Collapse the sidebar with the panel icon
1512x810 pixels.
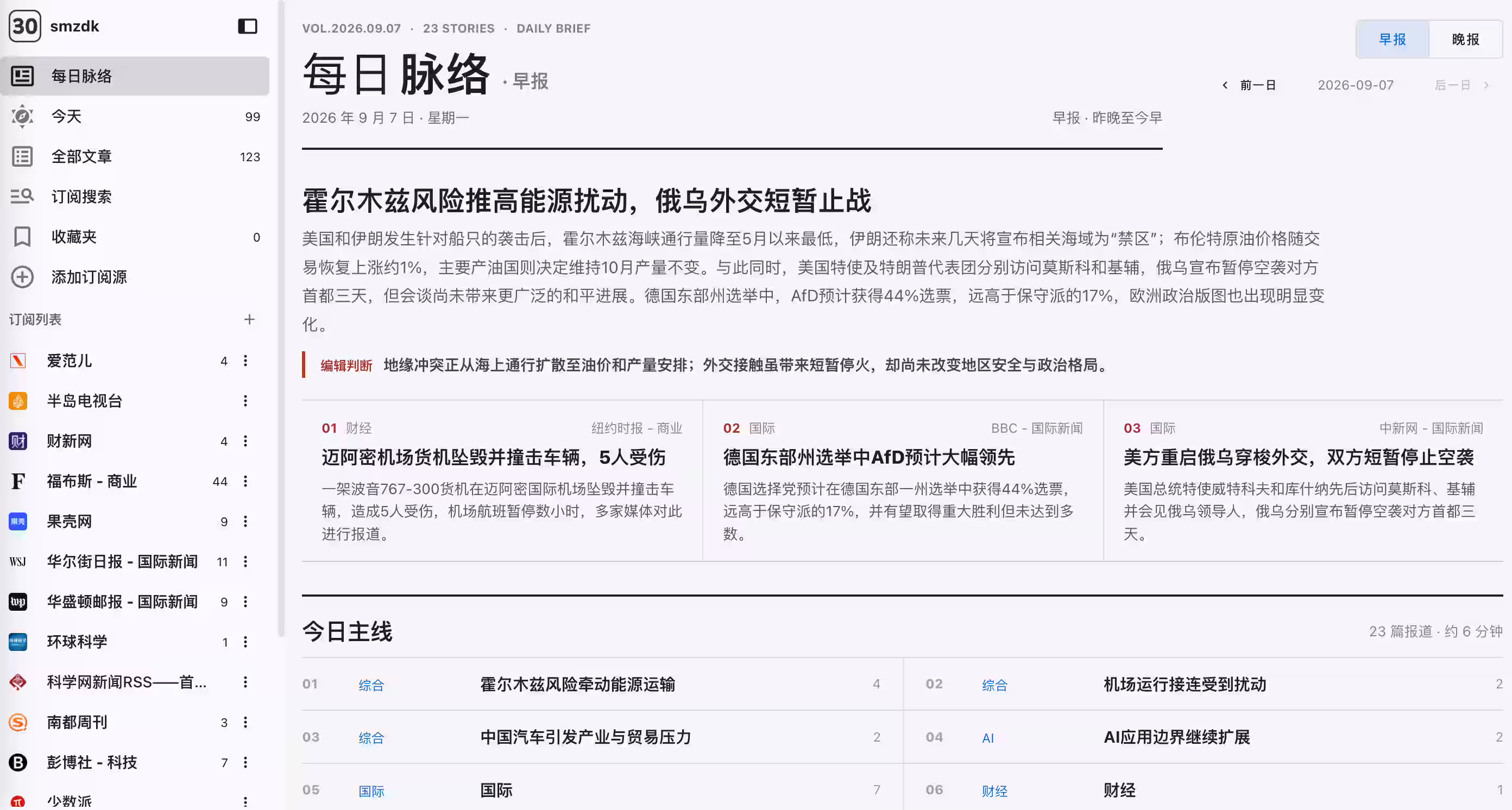247,27
